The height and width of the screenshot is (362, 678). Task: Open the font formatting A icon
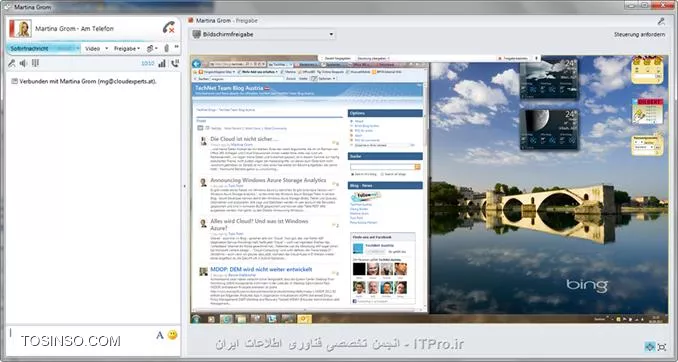pyautogui.click(x=160, y=335)
